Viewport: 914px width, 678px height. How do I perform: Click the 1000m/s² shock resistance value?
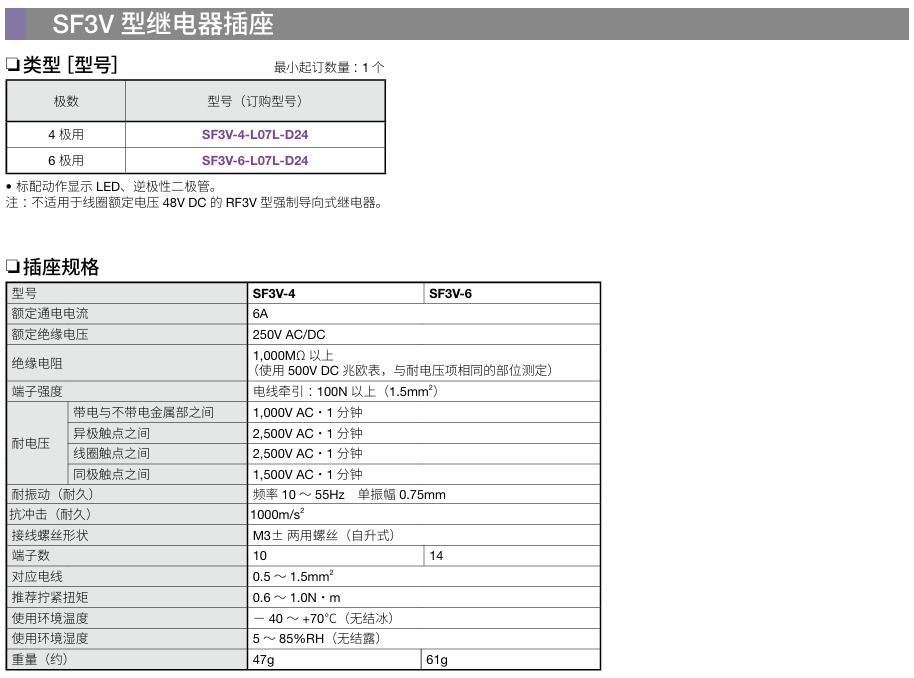coord(278,514)
